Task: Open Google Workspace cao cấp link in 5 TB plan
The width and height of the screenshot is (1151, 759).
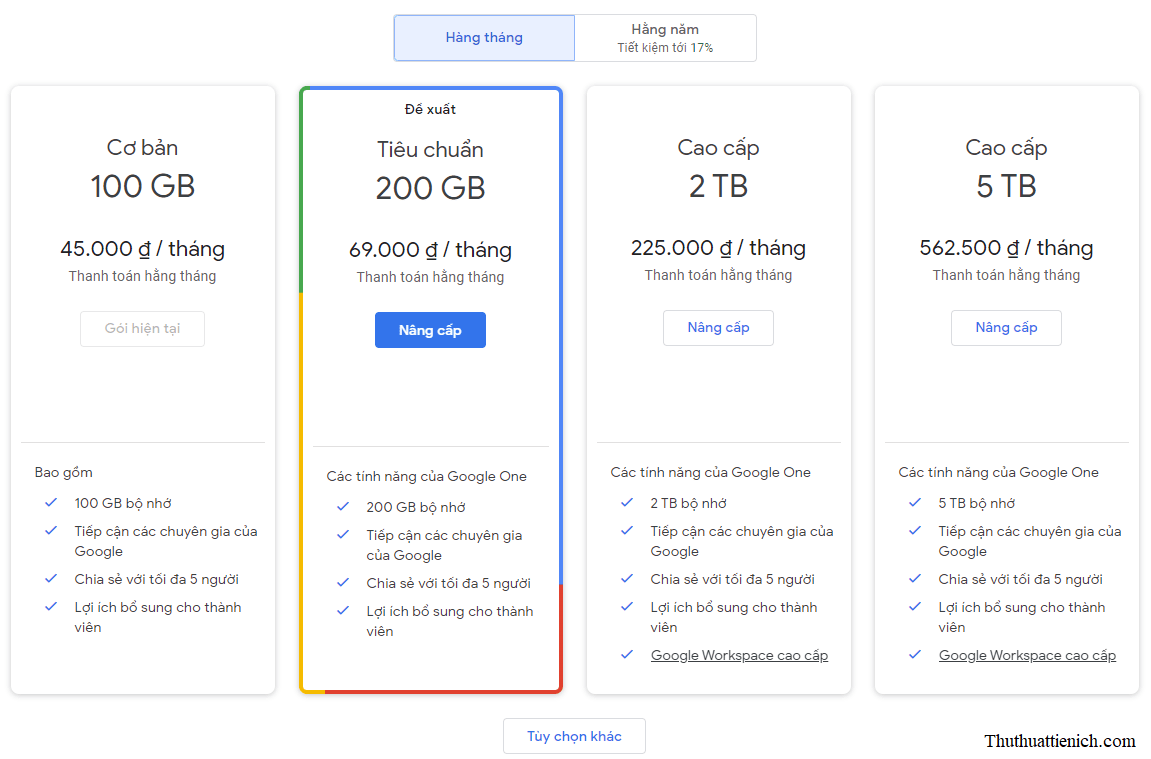Action: pyautogui.click(x=1027, y=655)
